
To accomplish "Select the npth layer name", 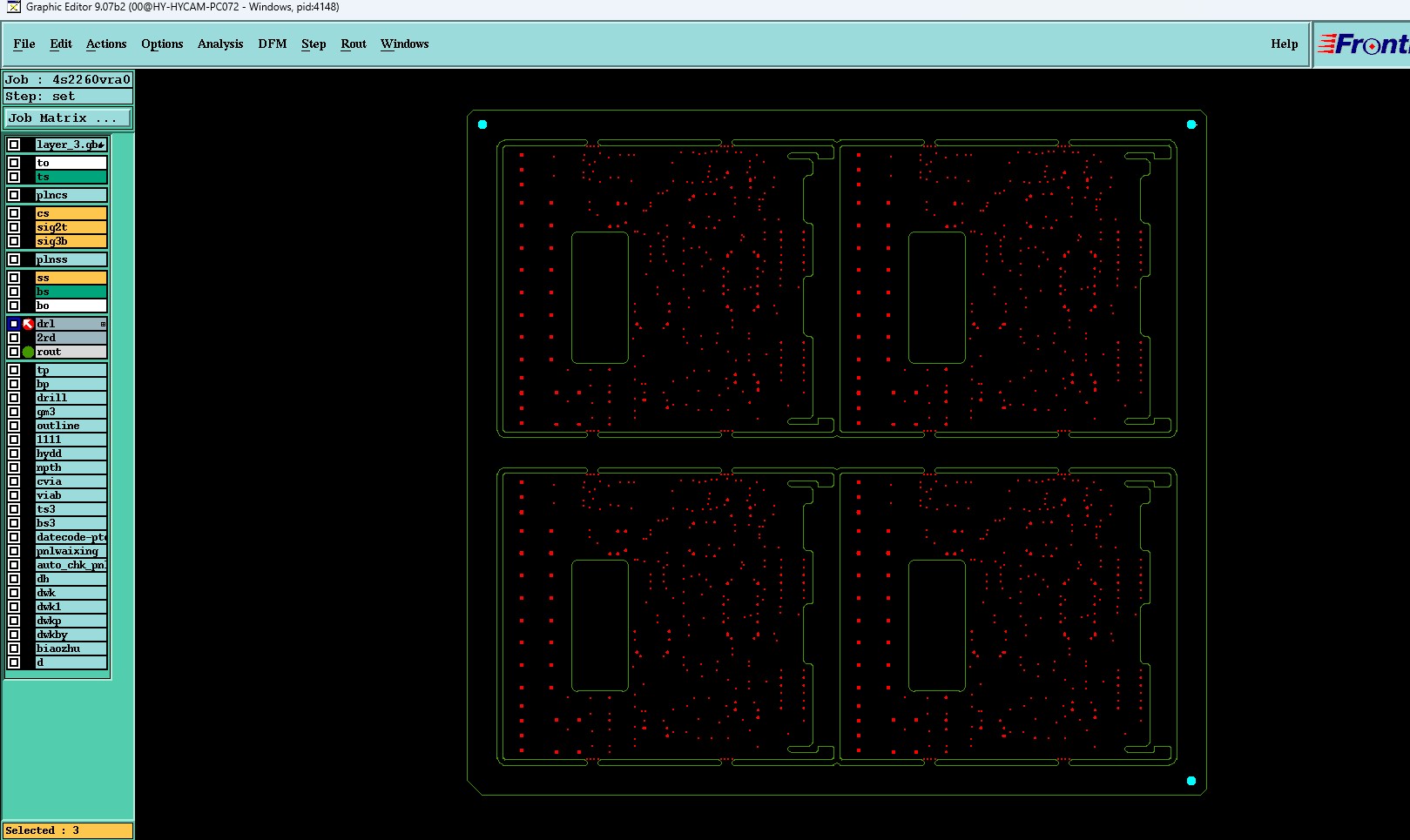I will (71, 467).
